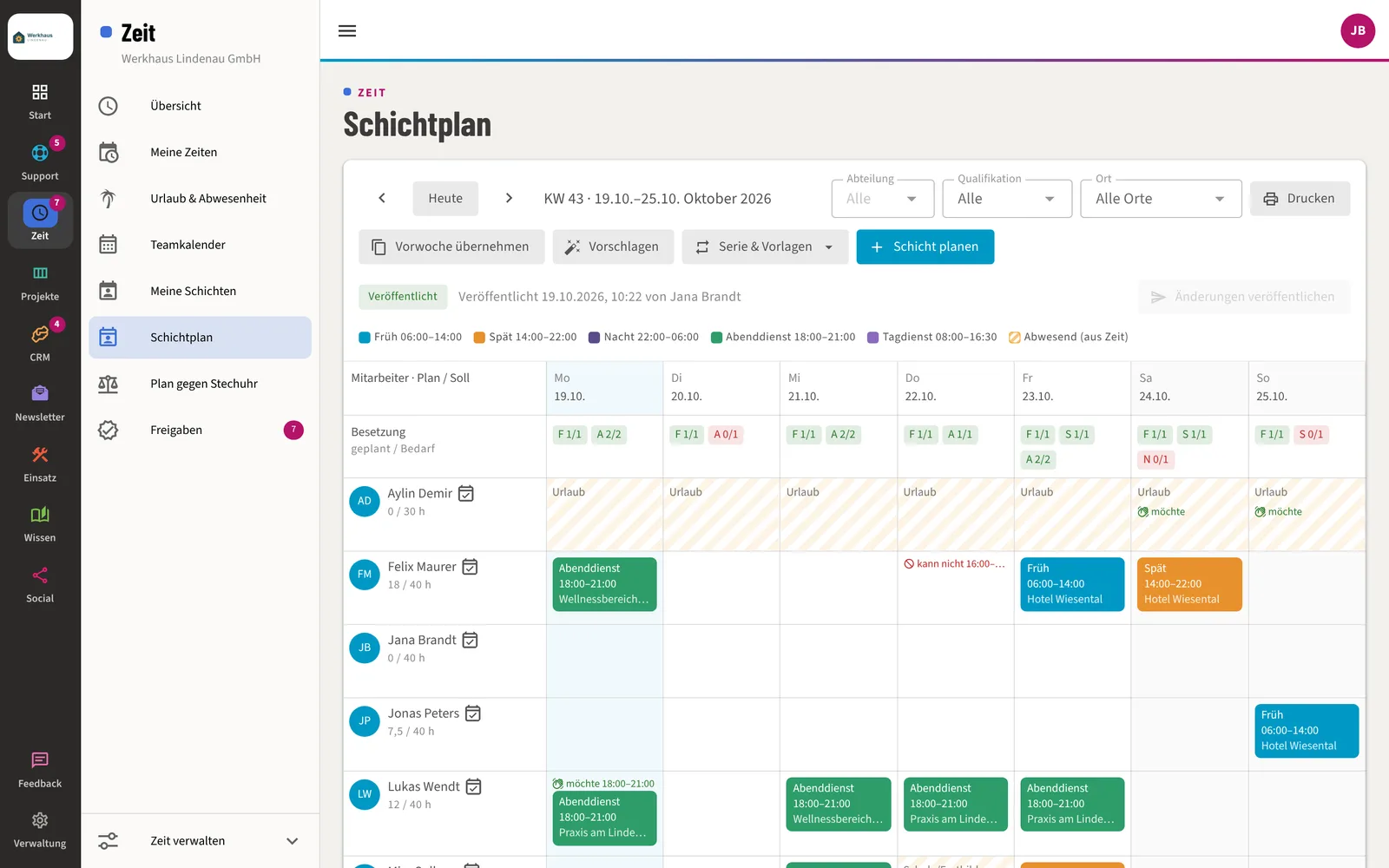Viewport: 1389px width, 868px height.
Task: Open the Ort dropdown
Action: (x=1161, y=199)
